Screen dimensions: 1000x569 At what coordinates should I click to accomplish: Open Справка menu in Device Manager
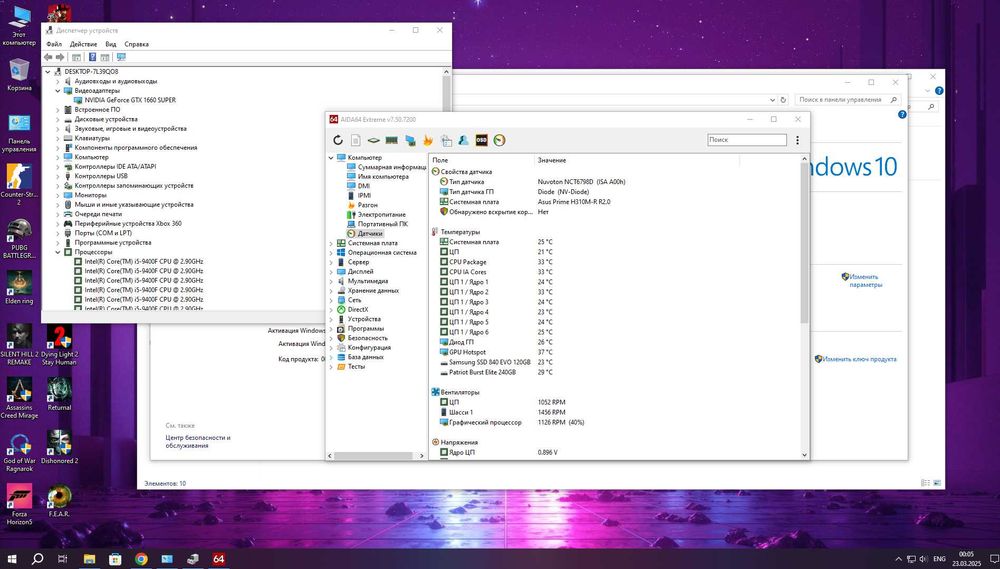[x=136, y=44]
